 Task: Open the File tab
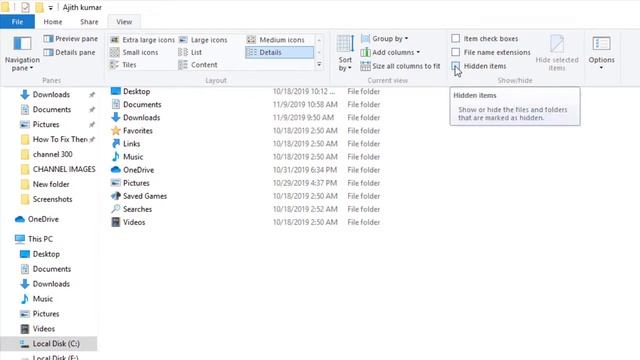pos(18,22)
